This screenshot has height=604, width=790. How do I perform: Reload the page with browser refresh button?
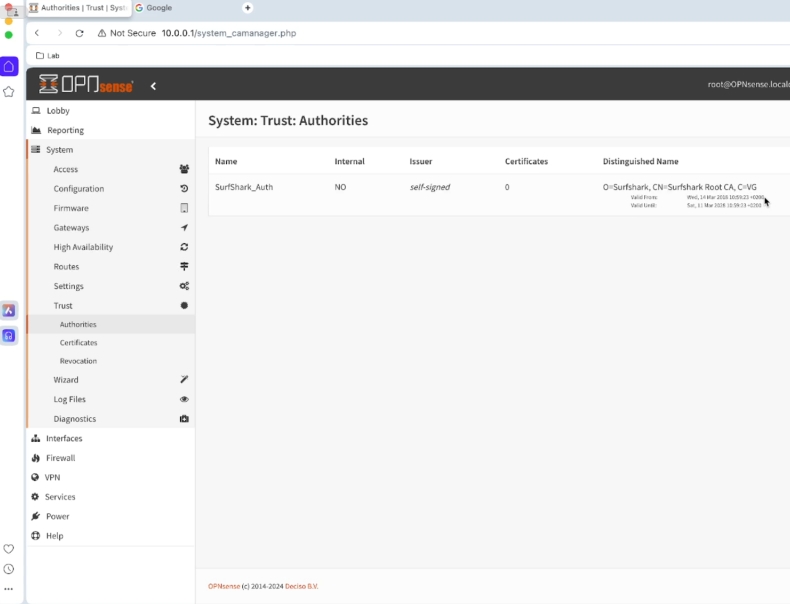pyautogui.click(x=80, y=33)
